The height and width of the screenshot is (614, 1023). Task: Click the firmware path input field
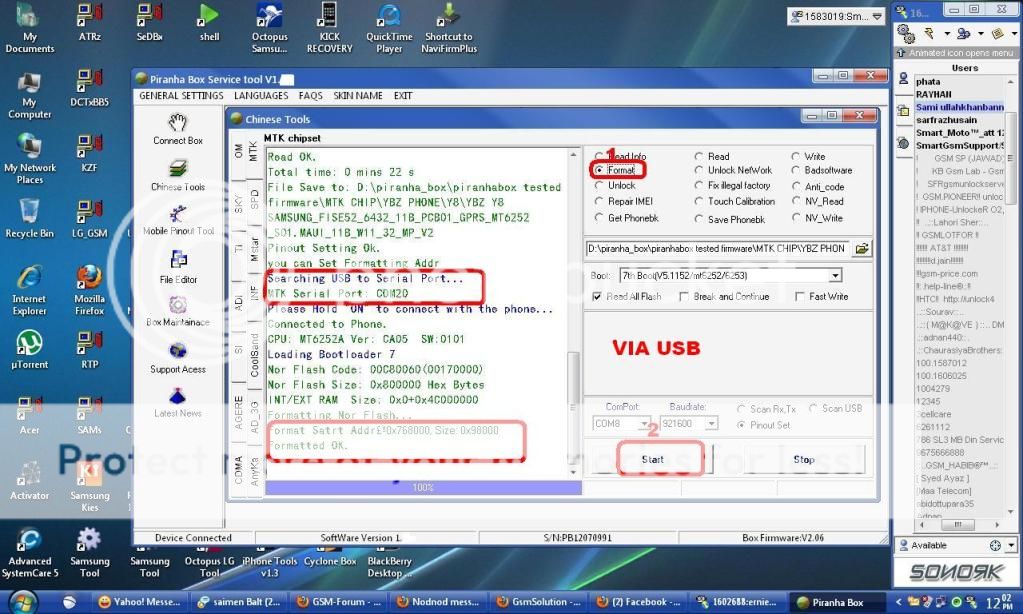coord(720,249)
